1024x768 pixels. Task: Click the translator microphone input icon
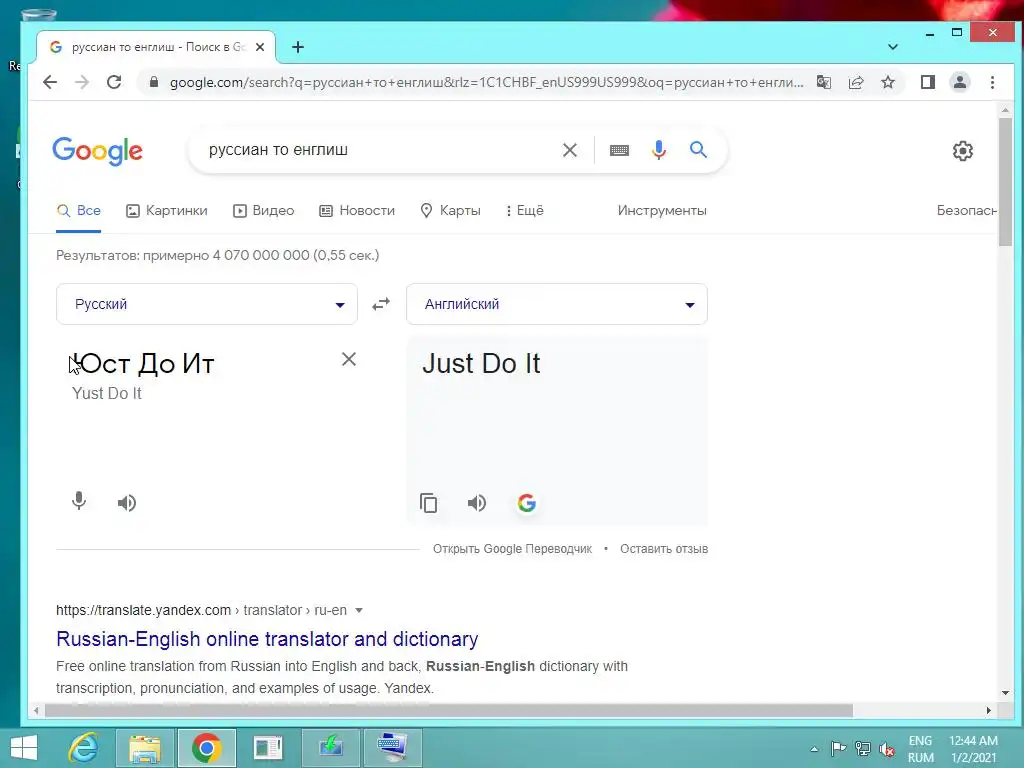coord(79,502)
